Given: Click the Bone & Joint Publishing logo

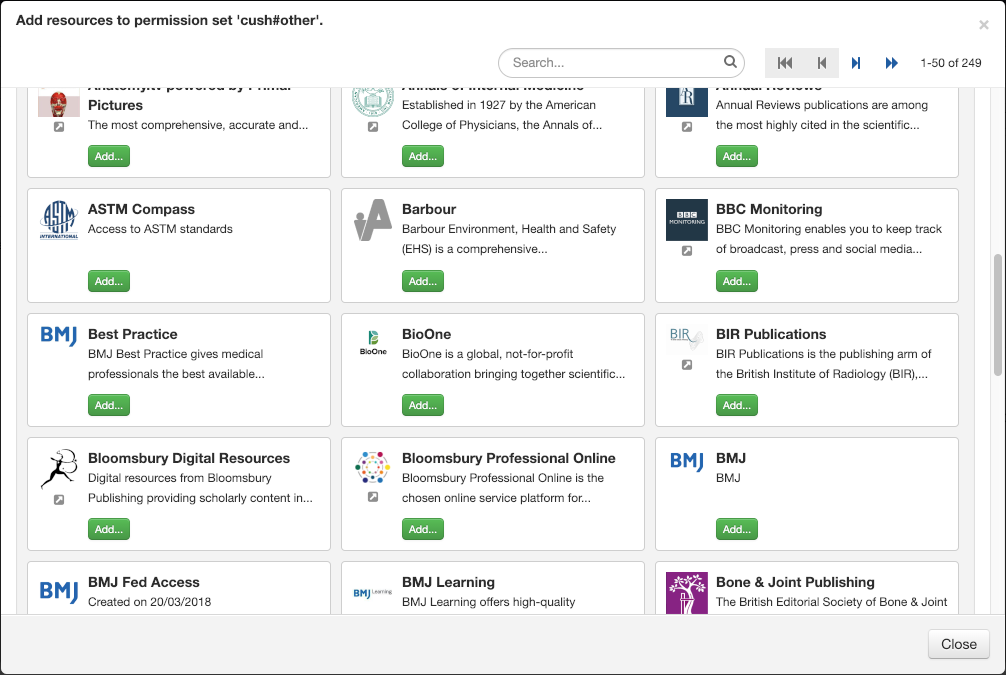Looking at the screenshot, I should [686, 592].
